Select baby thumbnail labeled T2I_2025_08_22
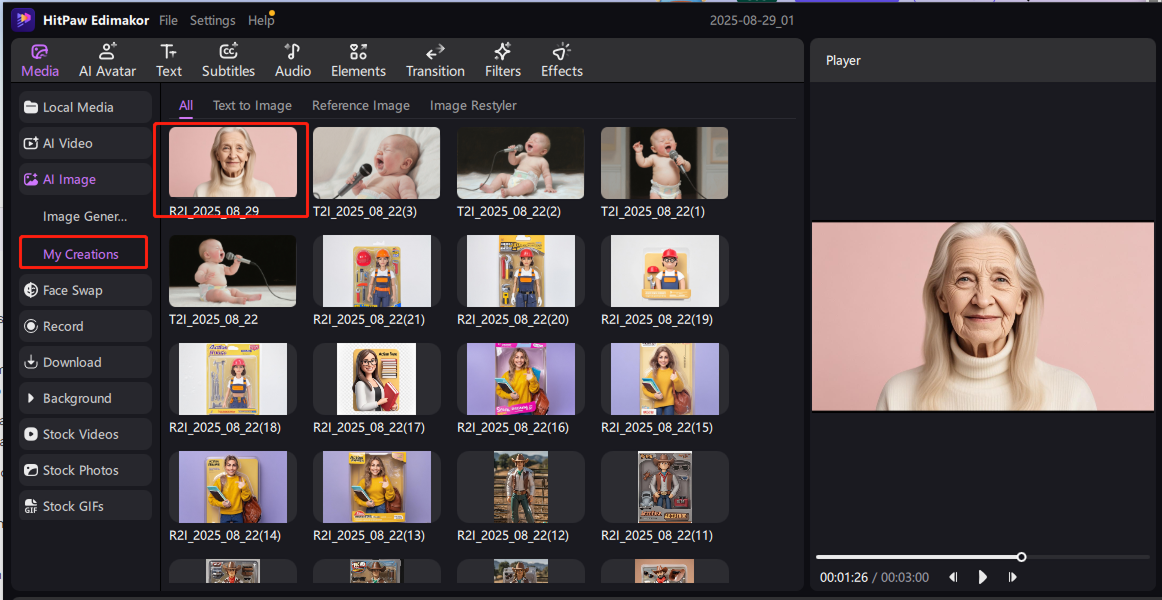This screenshot has height=600, width=1162. (x=233, y=271)
